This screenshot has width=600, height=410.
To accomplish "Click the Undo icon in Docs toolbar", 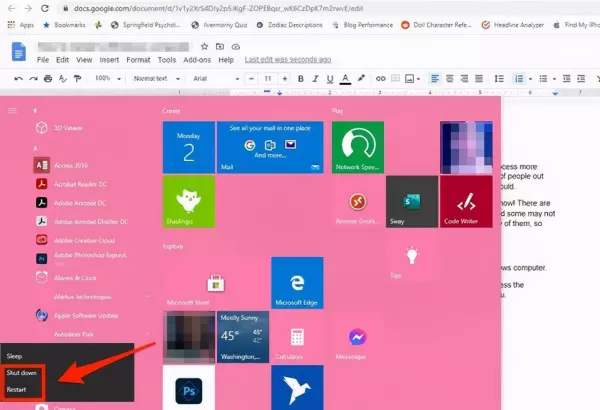I will tap(18, 79).
